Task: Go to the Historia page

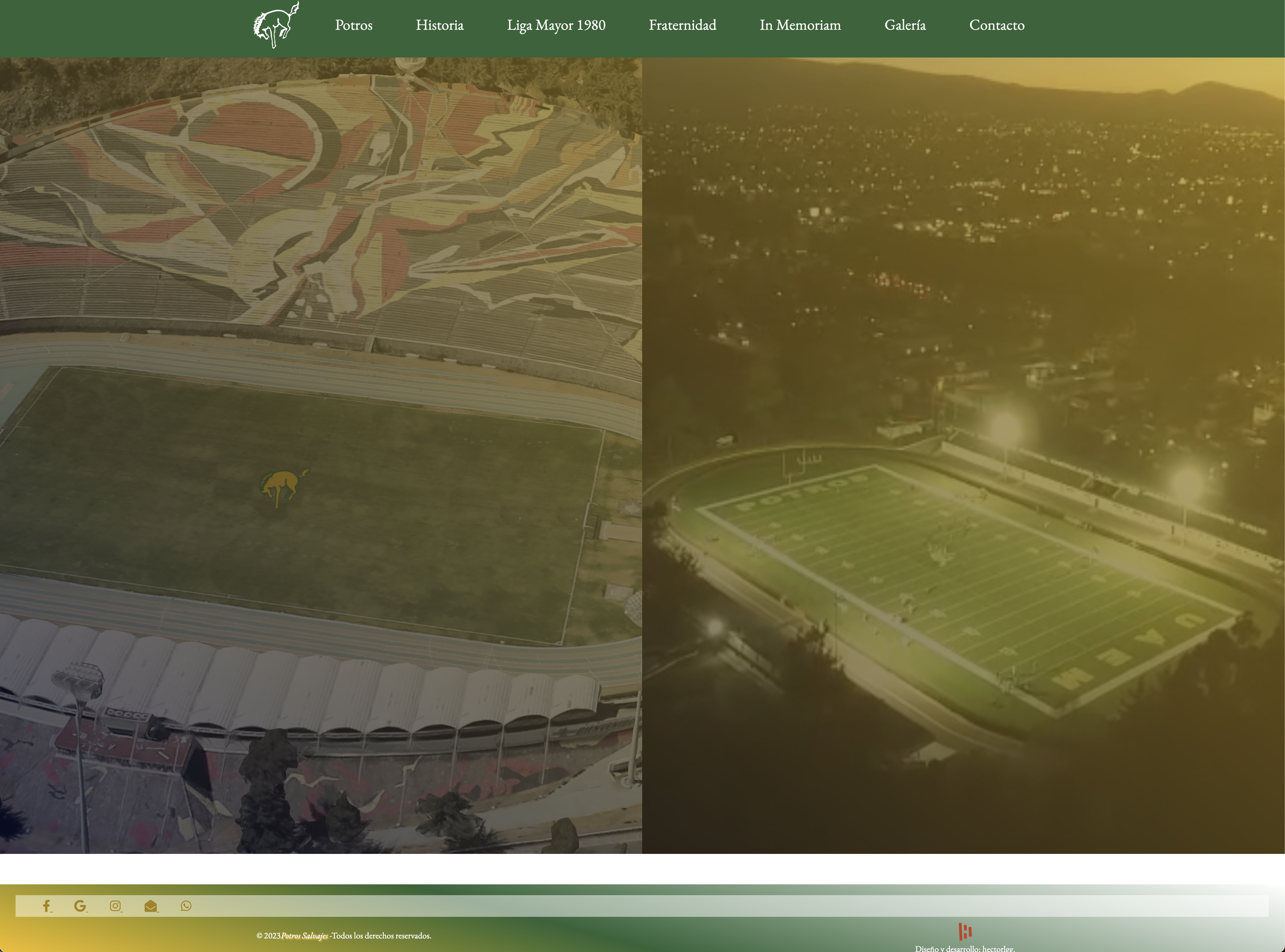Action: (x=439, y=25)
